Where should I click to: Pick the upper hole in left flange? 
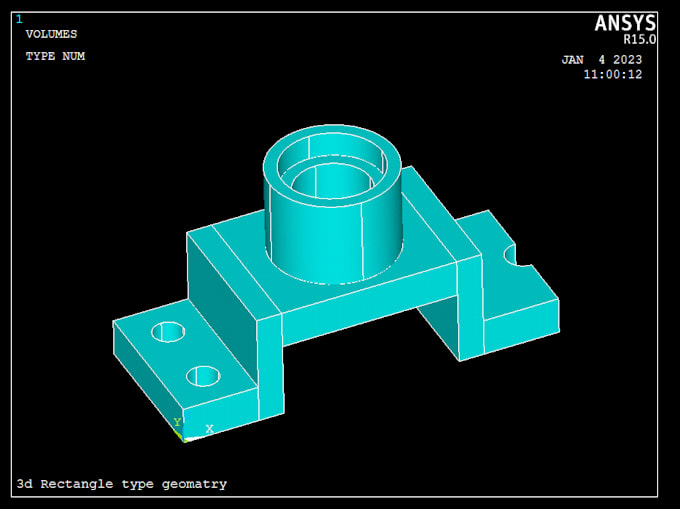coord(168,332)
